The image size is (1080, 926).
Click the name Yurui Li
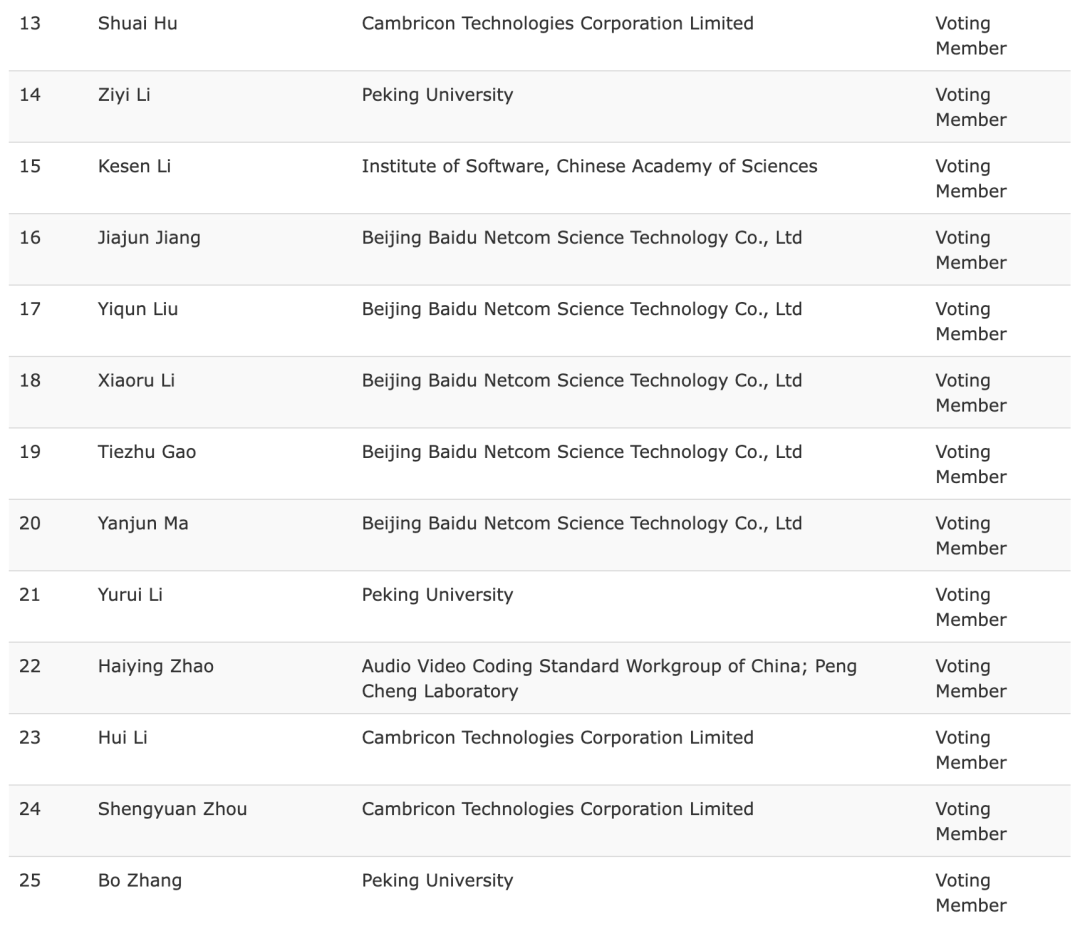coord(130,595)
